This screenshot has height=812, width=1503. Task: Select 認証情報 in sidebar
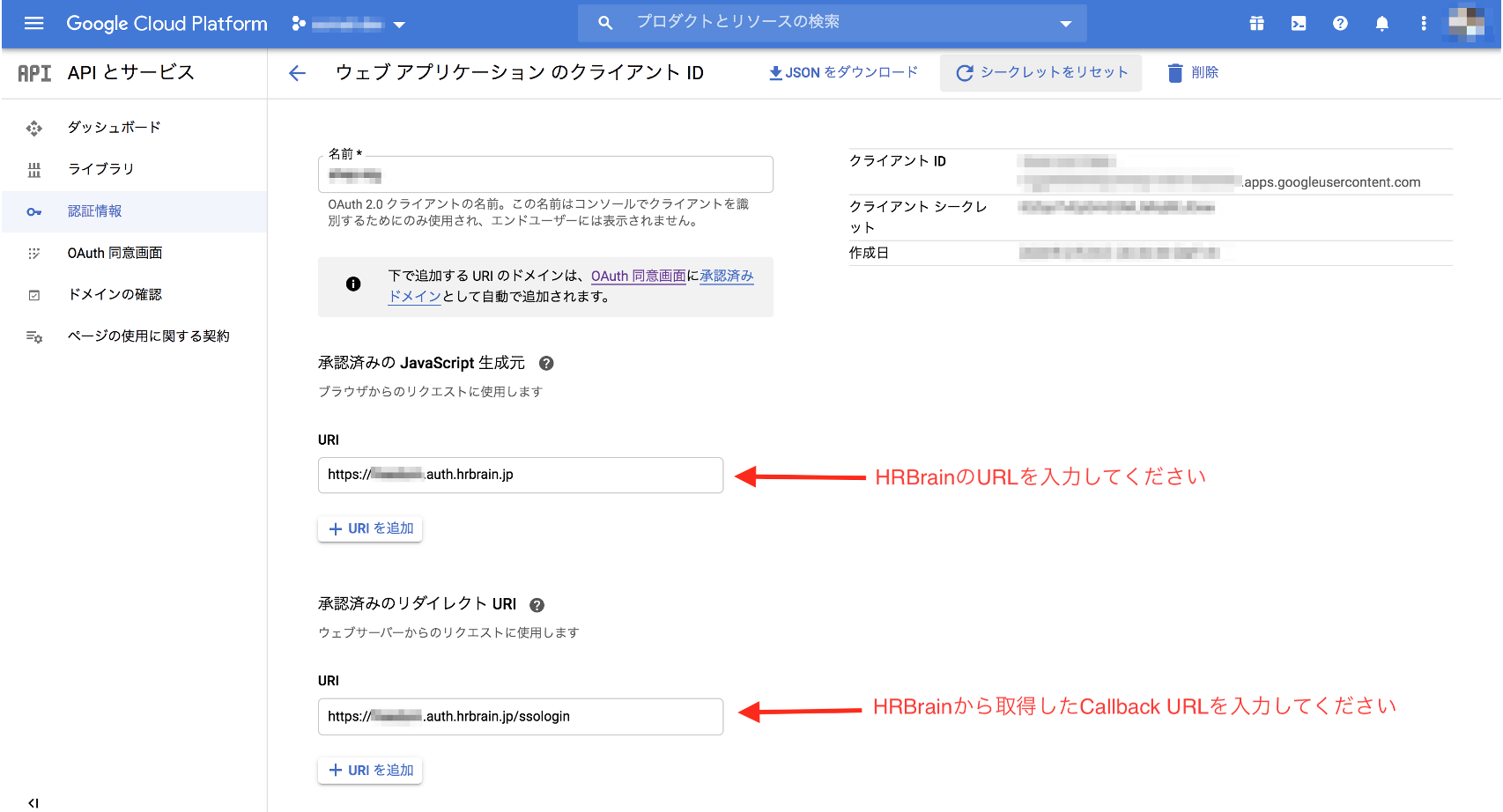[135, 211]
